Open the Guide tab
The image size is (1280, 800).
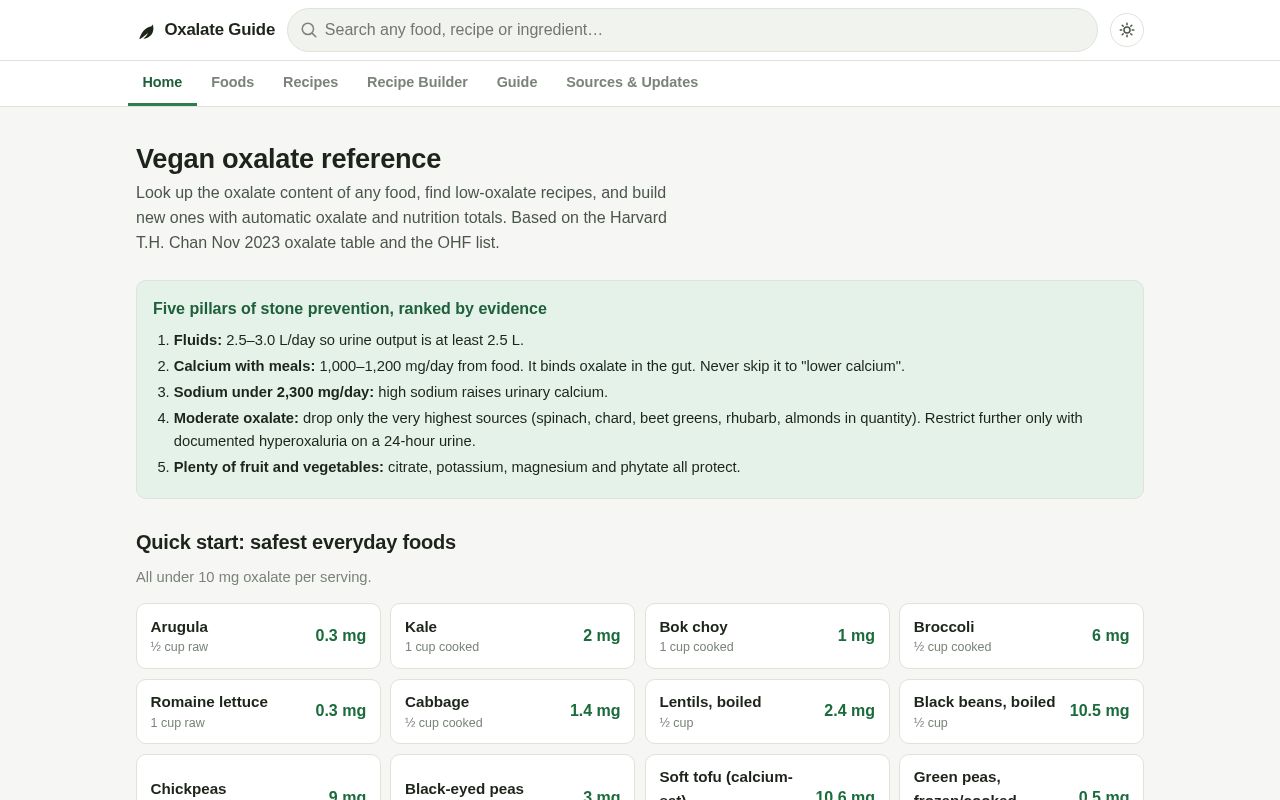pos(517,82)
